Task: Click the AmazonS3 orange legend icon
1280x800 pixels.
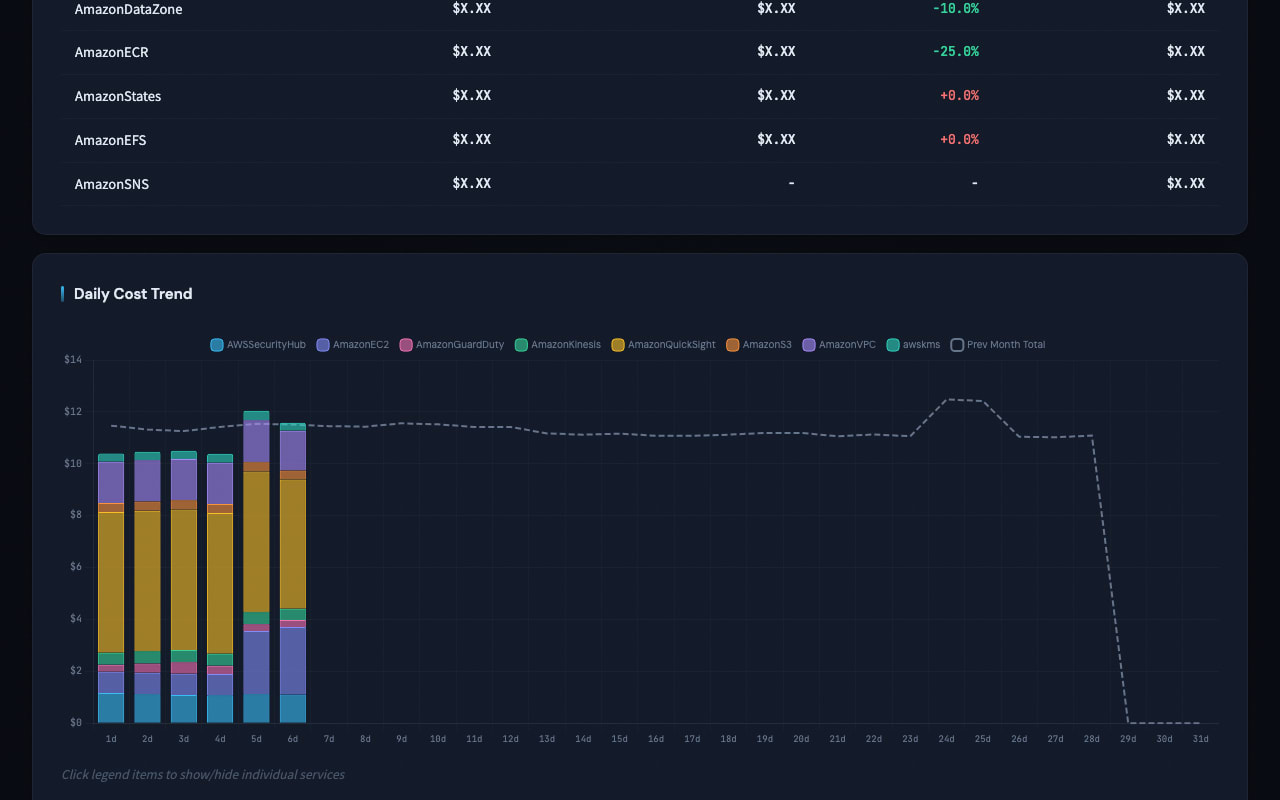Action: 733,345
